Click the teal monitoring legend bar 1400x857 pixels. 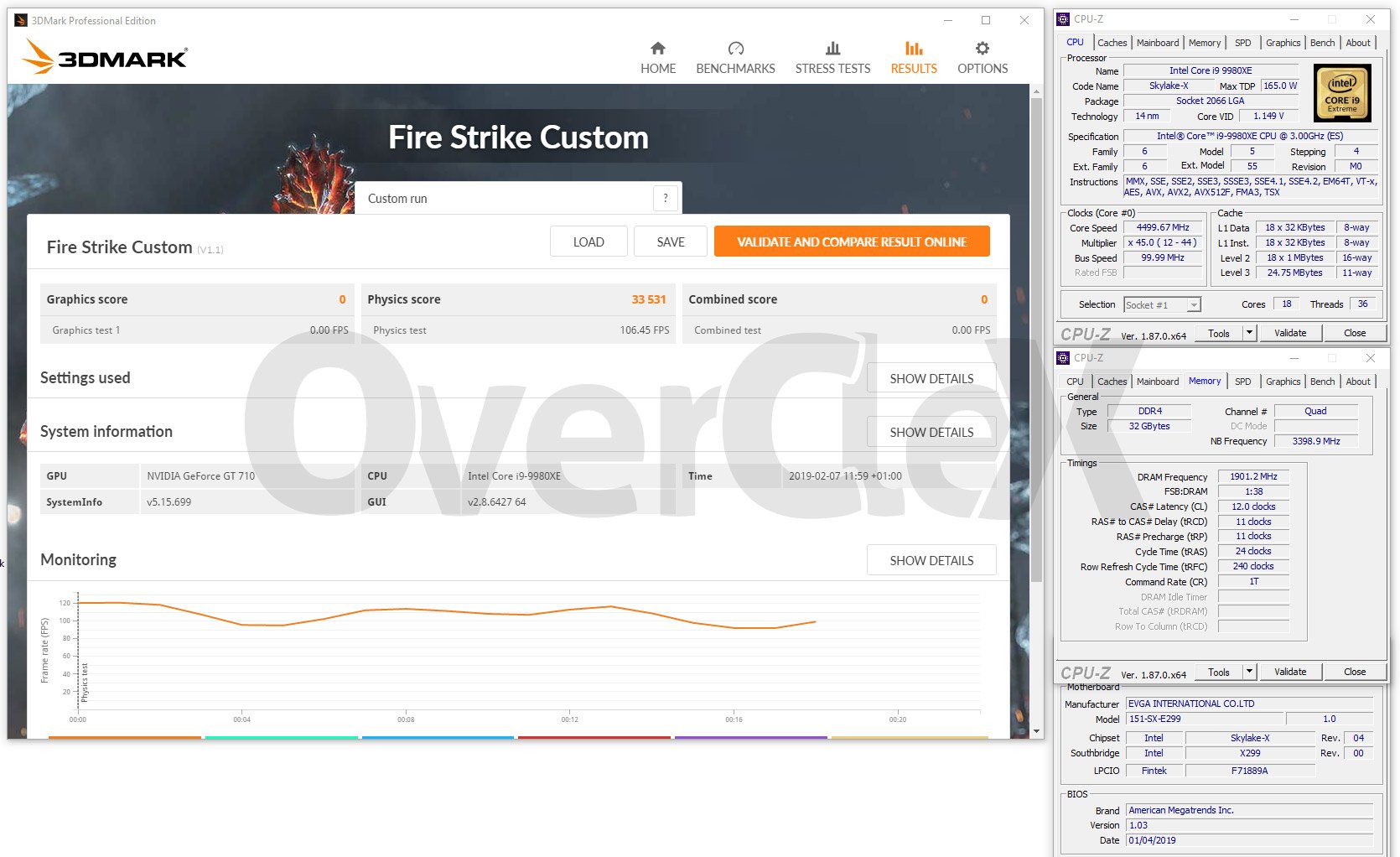[x=282, y=737]
